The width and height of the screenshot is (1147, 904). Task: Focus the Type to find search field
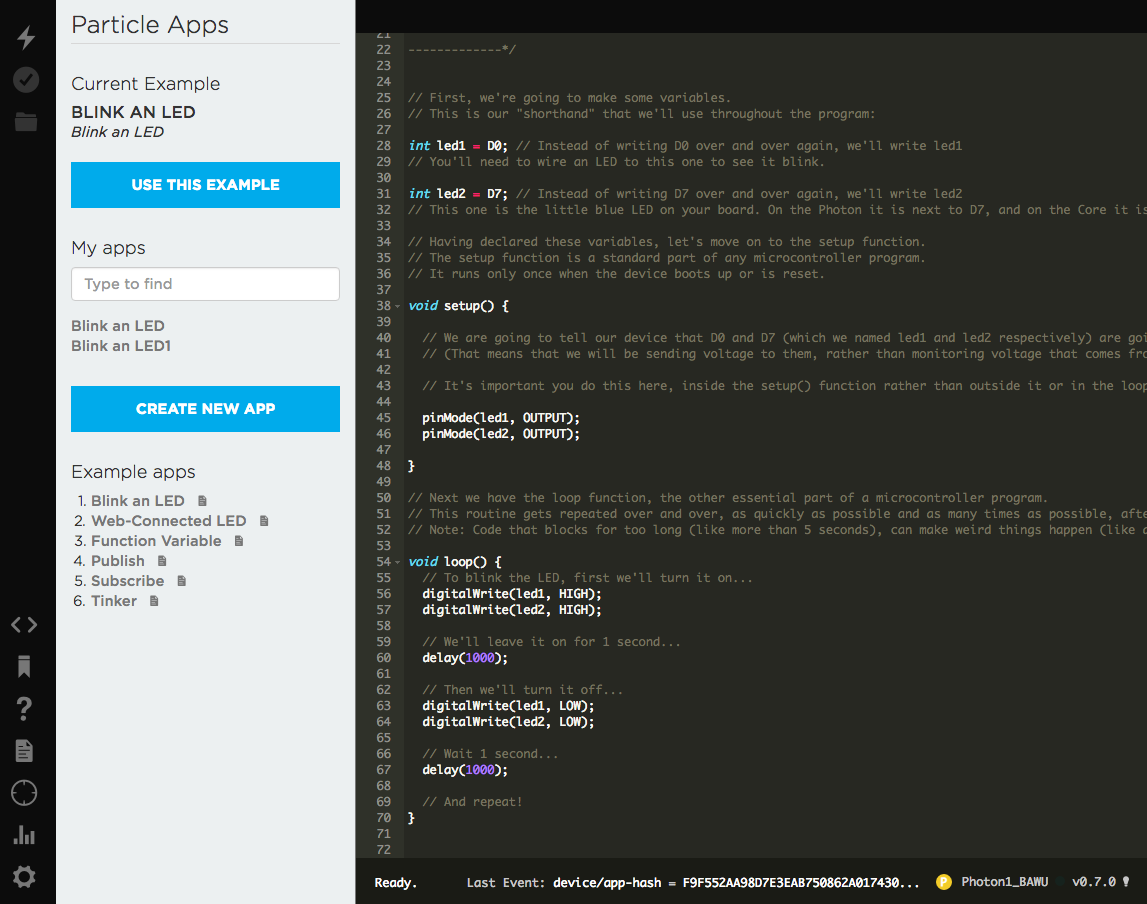(x=206, y=284)
